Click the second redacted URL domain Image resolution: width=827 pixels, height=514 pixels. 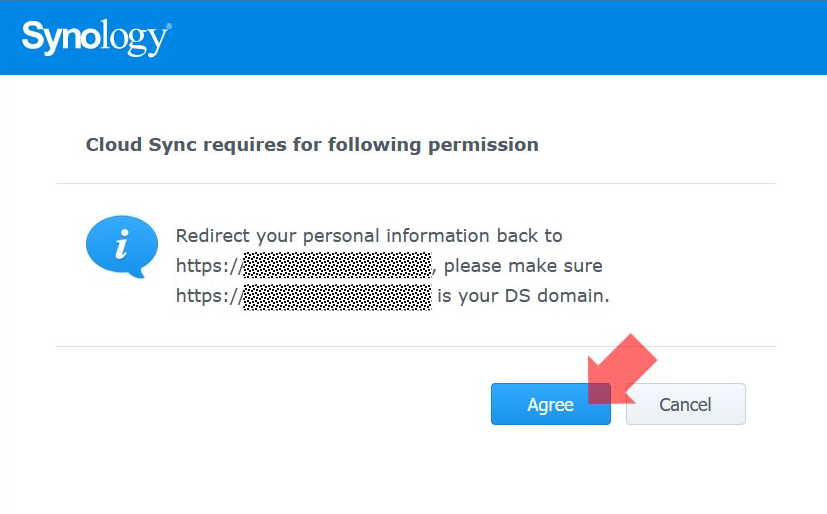click(x=337, y=296)
